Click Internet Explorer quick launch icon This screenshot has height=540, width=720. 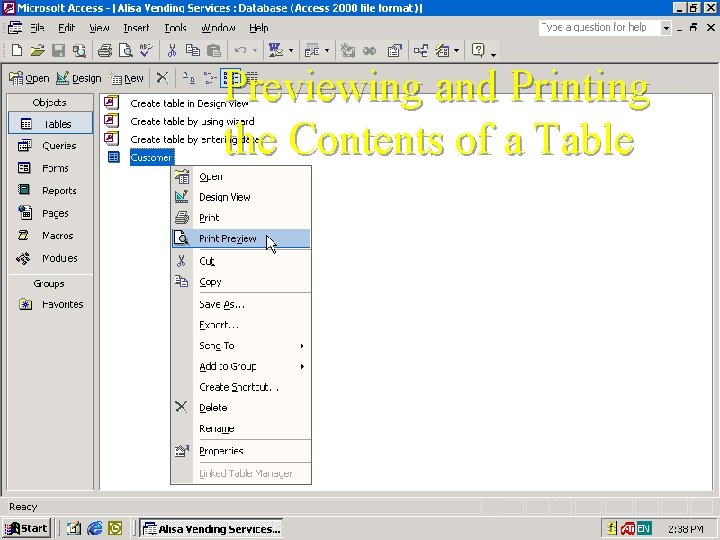click(x=95, y=529)
